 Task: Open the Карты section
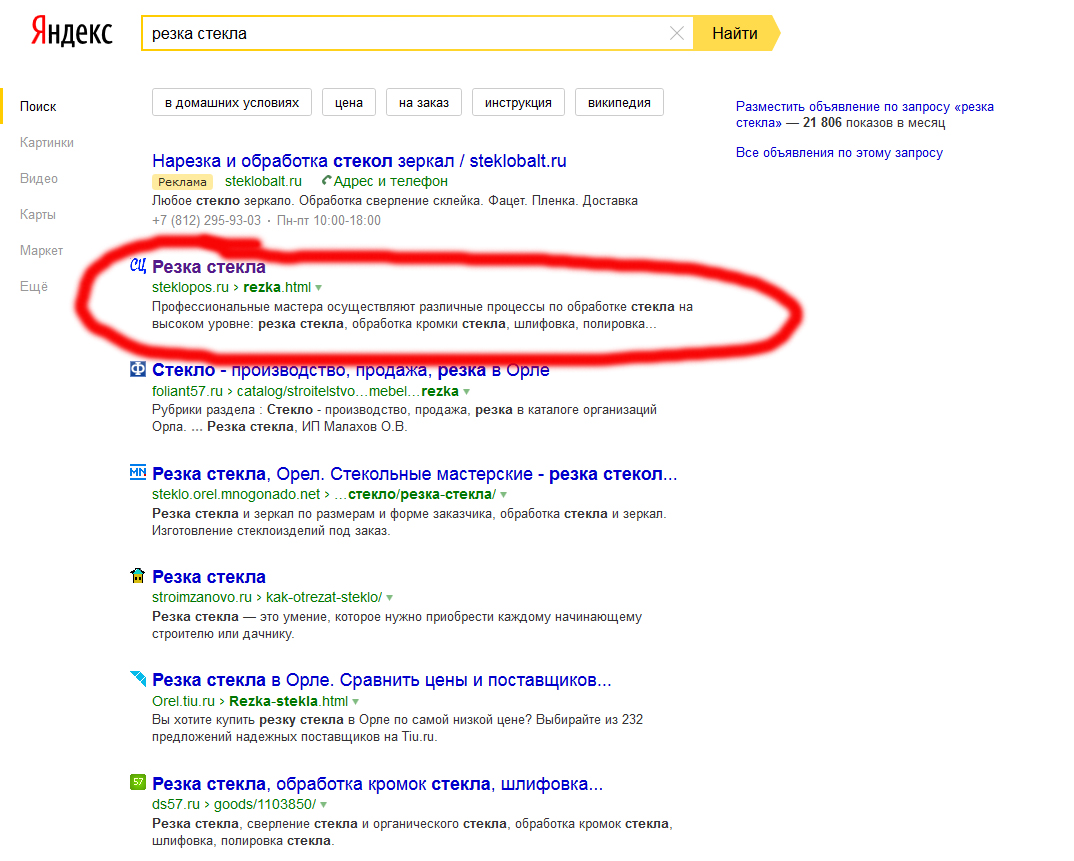[38, 214]
